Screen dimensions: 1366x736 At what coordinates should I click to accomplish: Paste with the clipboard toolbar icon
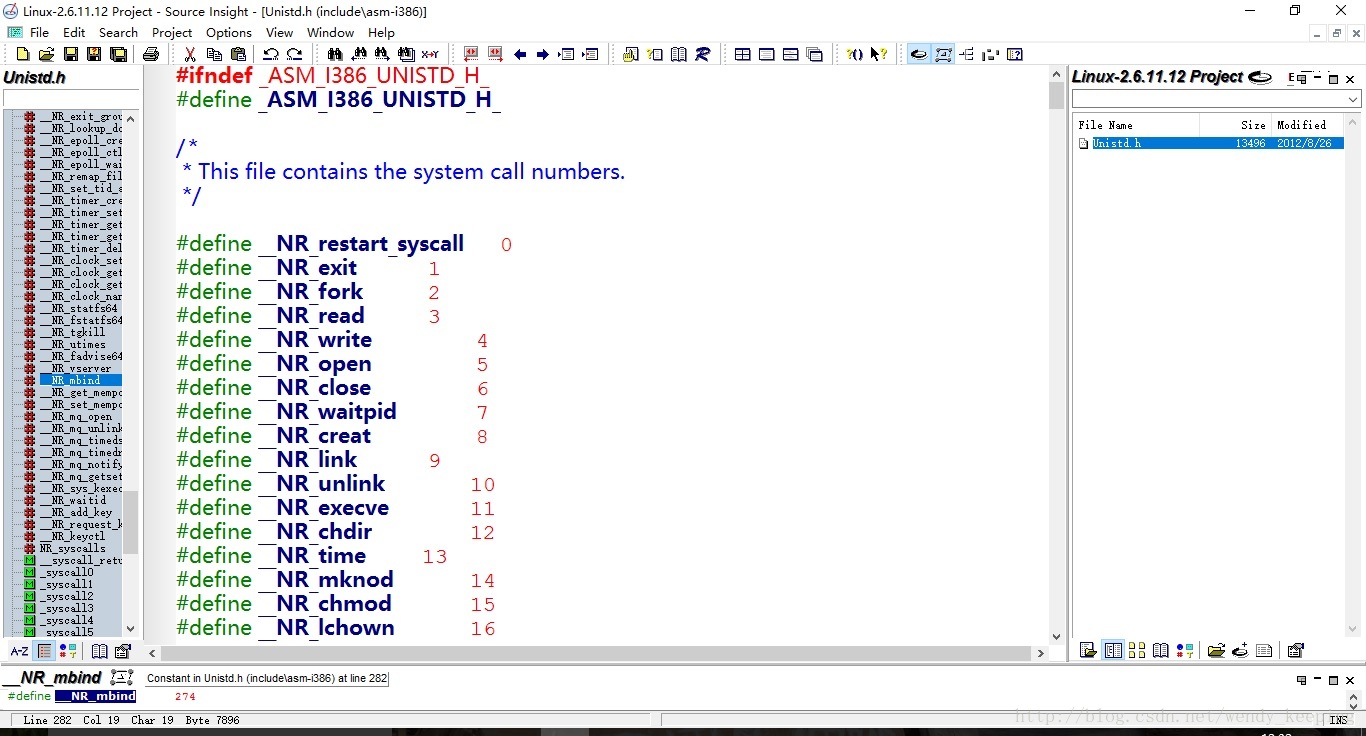[238, 54]
